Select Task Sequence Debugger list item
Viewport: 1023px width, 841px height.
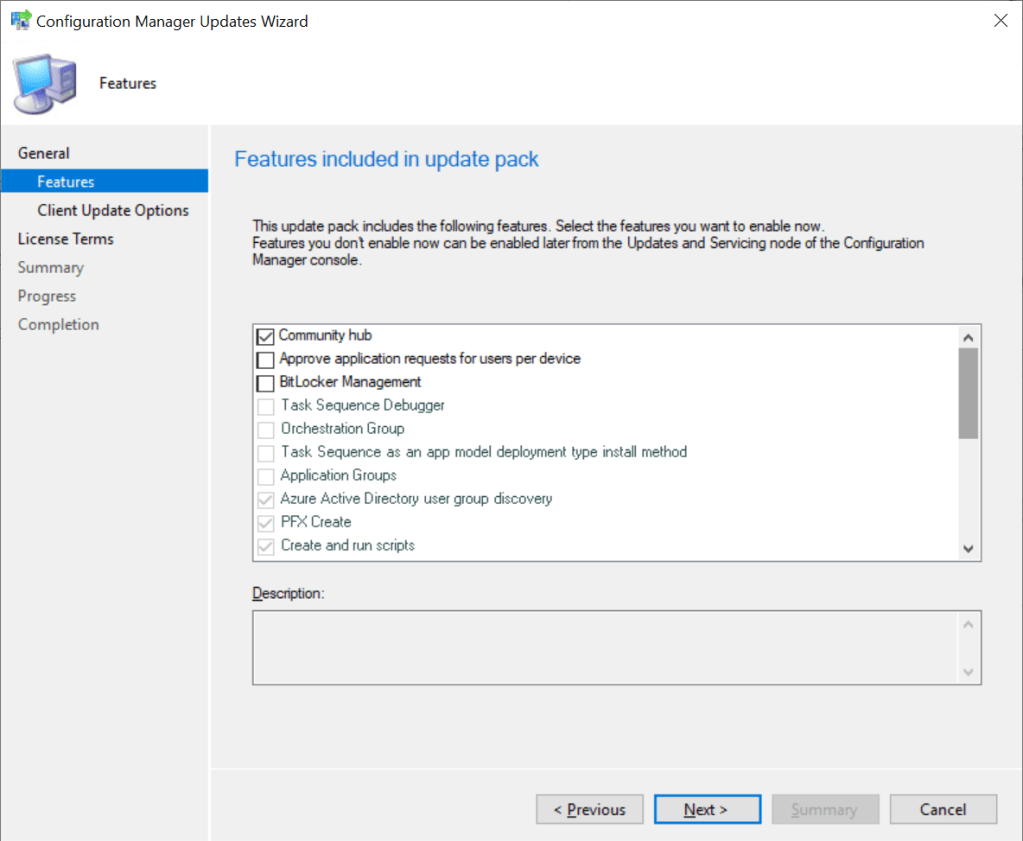pos(362,405)
